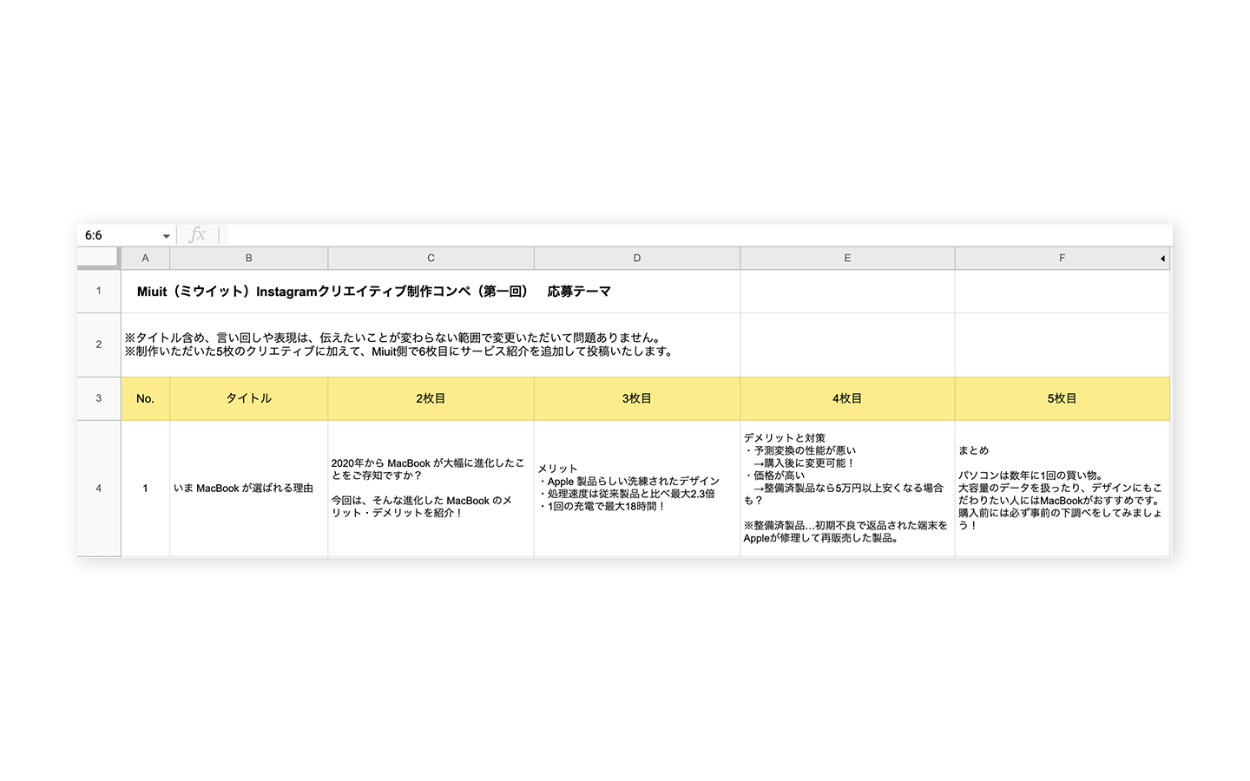Select the メリット cell in column D
Screen dimensions: 1250x781
(636, 488)
